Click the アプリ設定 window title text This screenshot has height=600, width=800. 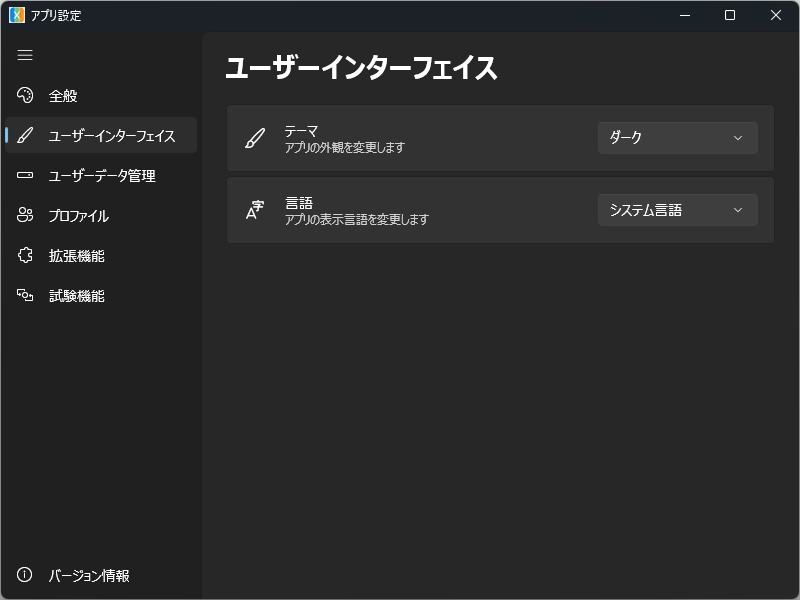tap(56, 15)
